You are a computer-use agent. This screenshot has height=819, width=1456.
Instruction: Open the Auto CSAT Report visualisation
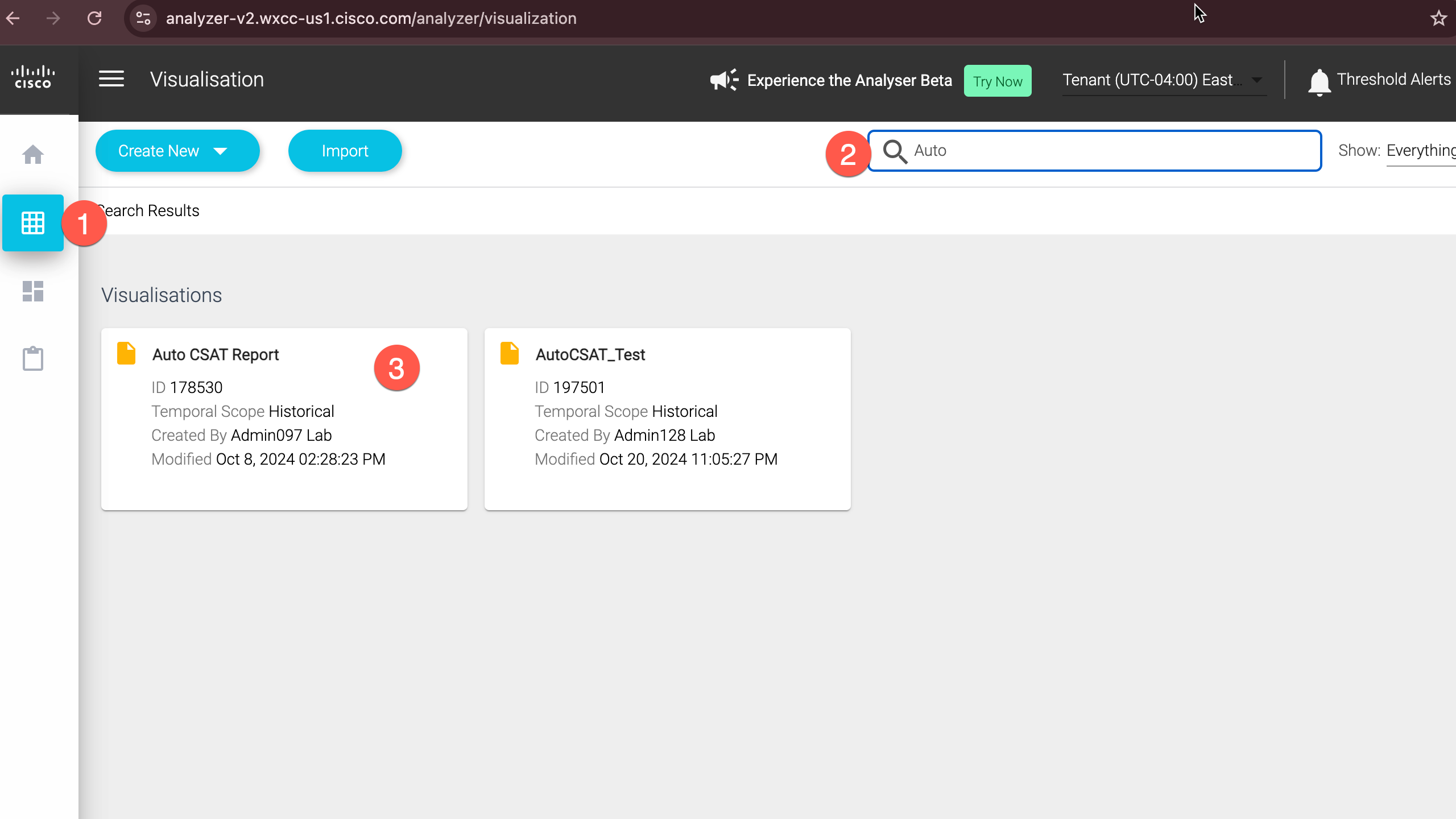pos(216,355)
